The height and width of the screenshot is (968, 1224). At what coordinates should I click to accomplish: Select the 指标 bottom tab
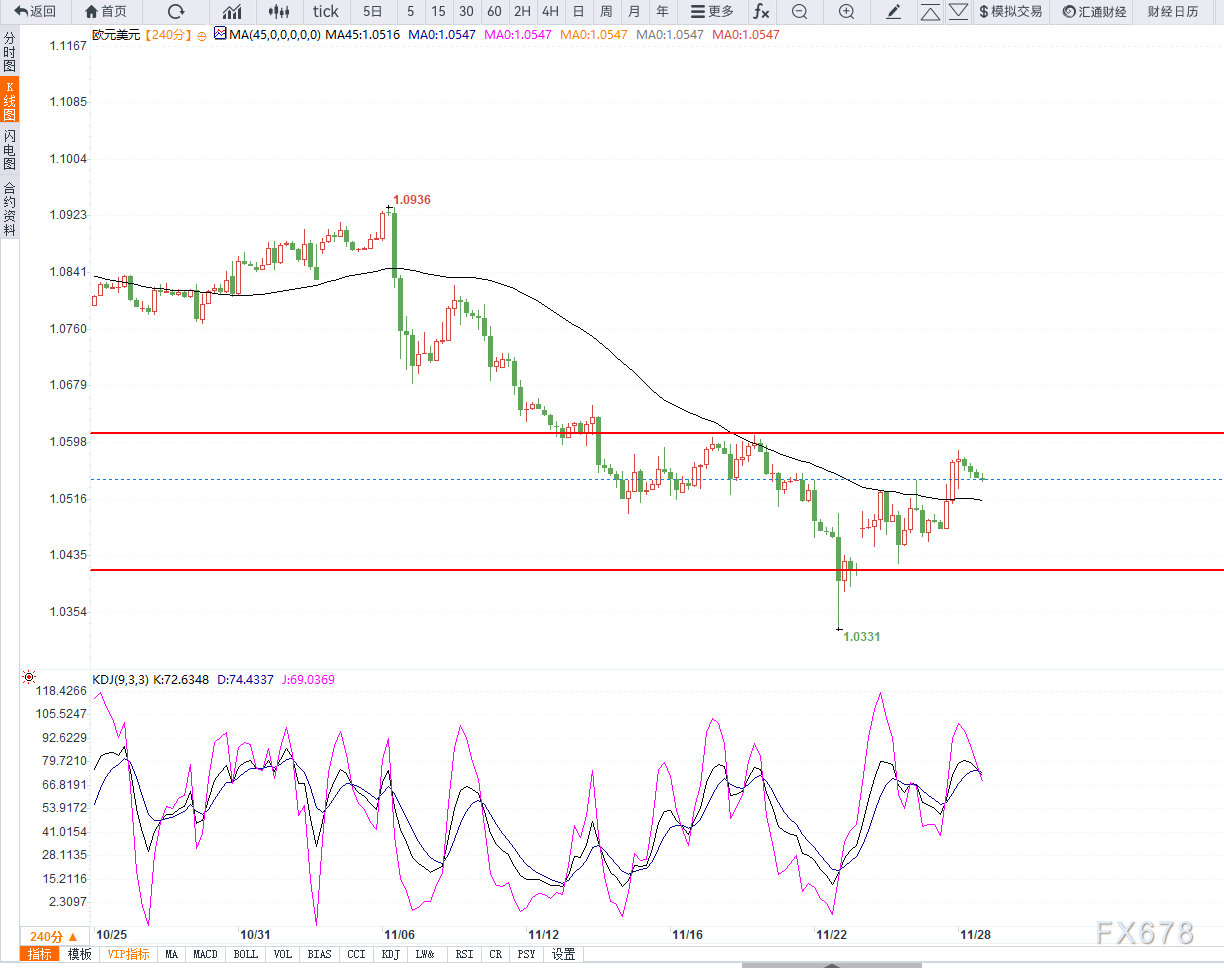[x=40, y=955]
